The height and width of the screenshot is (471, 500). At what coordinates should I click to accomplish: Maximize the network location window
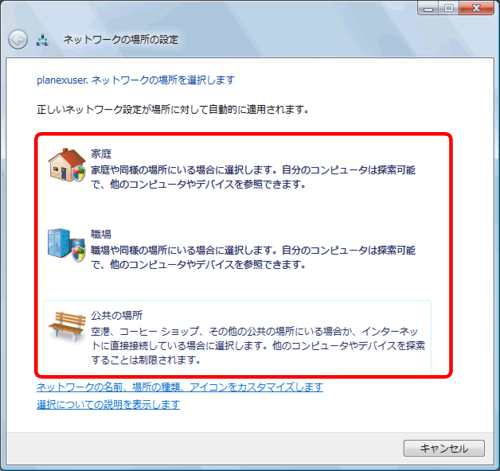coord(449,8)
